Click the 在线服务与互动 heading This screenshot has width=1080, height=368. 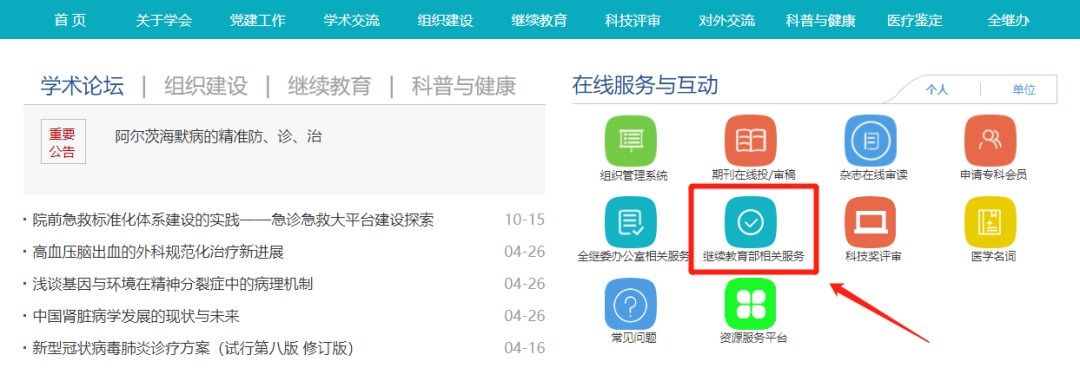645,85
